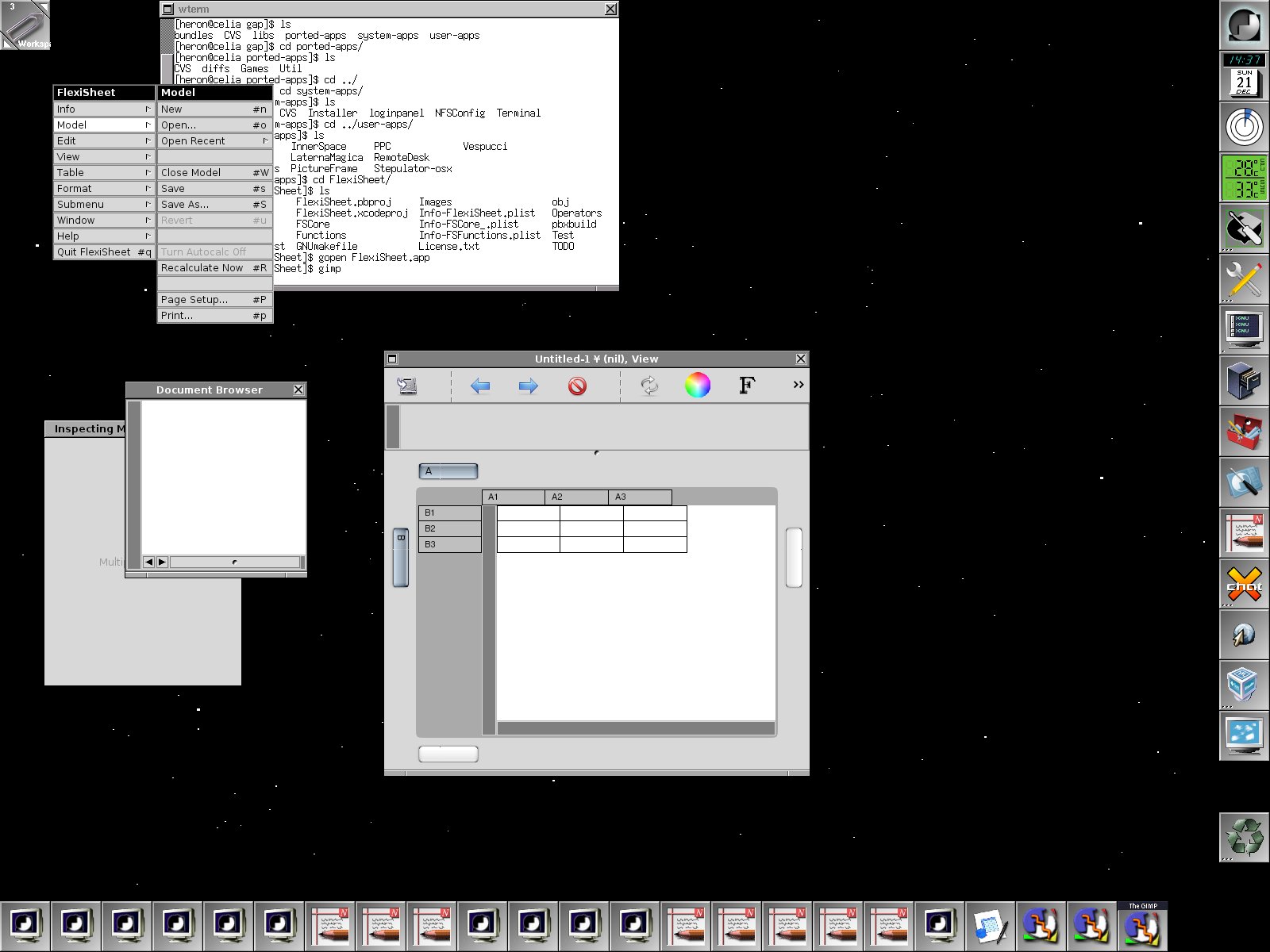
Task: Click the back arrow in FlexiSheet toolbar
Action: 479,386
